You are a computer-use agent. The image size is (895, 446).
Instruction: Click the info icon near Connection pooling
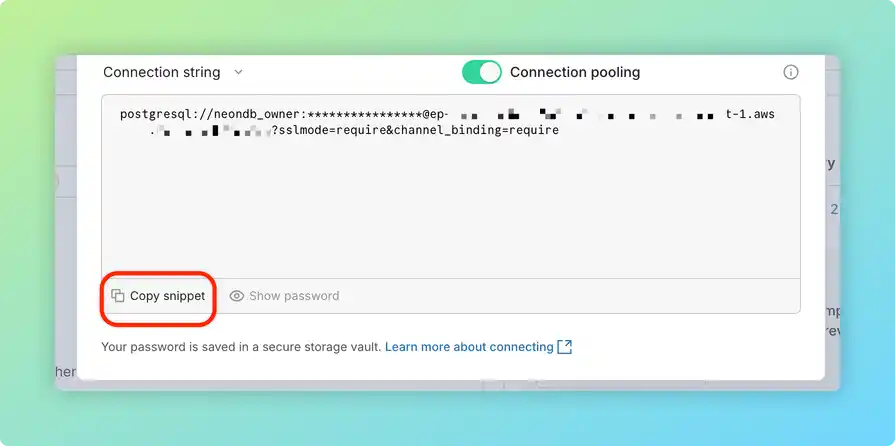tap(791, 72)
